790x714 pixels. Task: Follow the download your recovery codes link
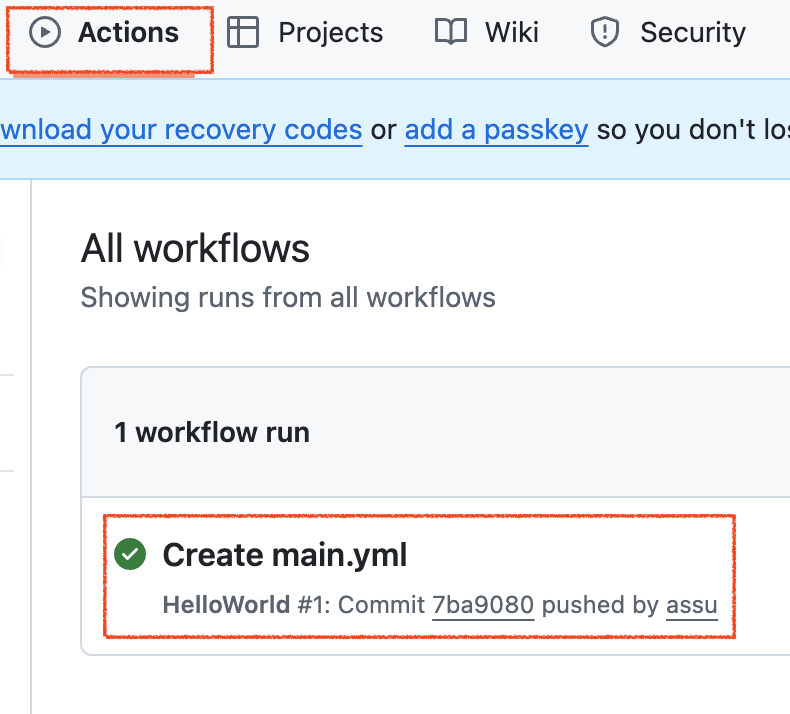click(180, 130)
